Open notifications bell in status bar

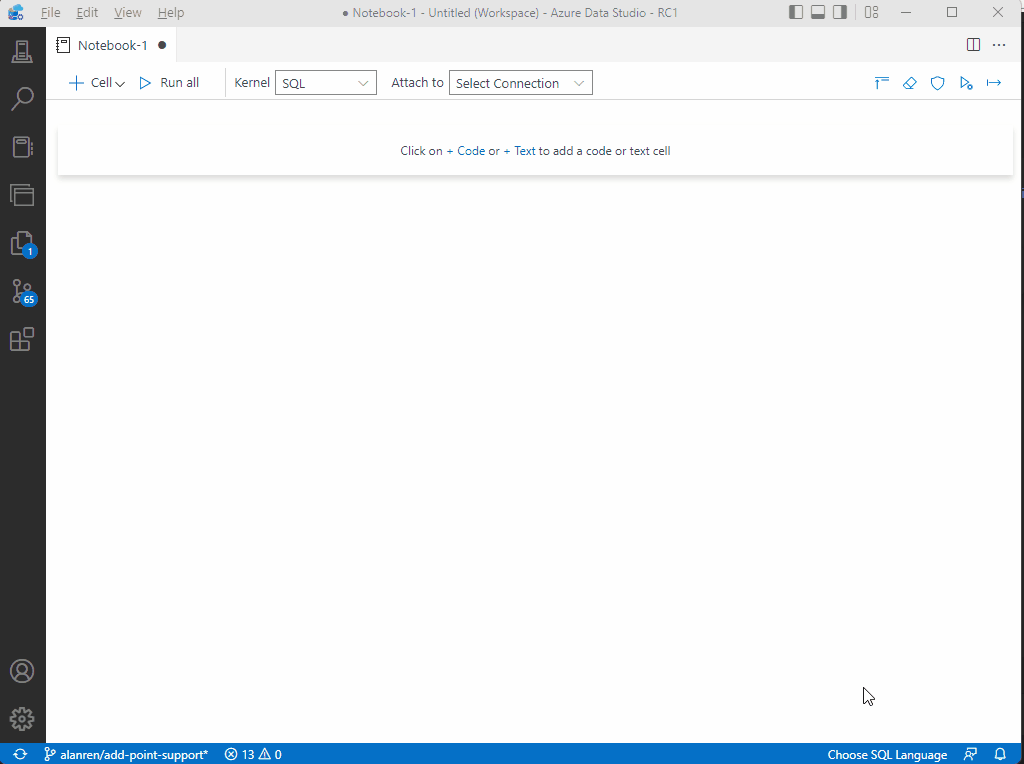1000,755
